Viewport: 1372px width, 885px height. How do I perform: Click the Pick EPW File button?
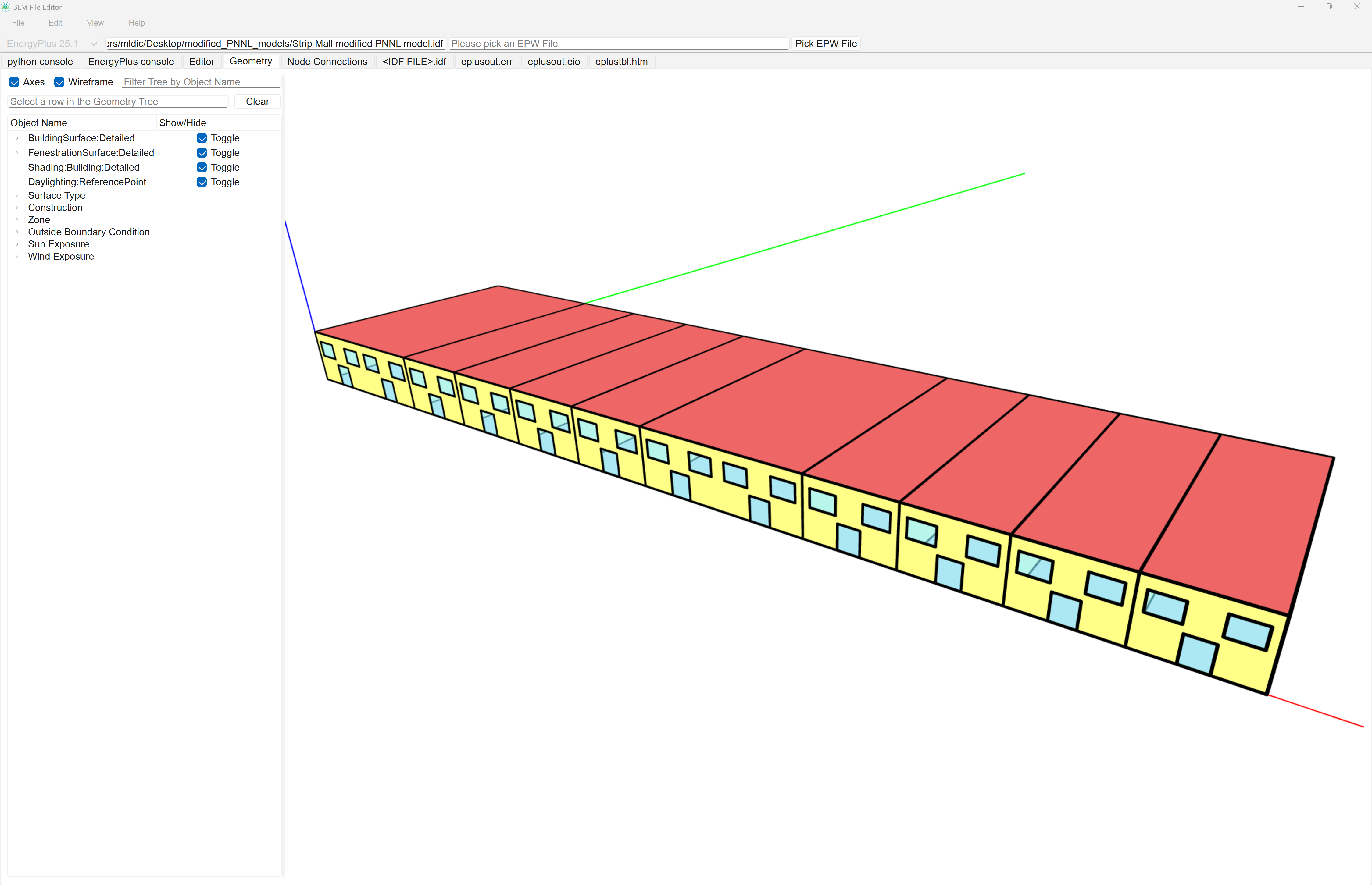pyautogui.click(x=826, y=44)
